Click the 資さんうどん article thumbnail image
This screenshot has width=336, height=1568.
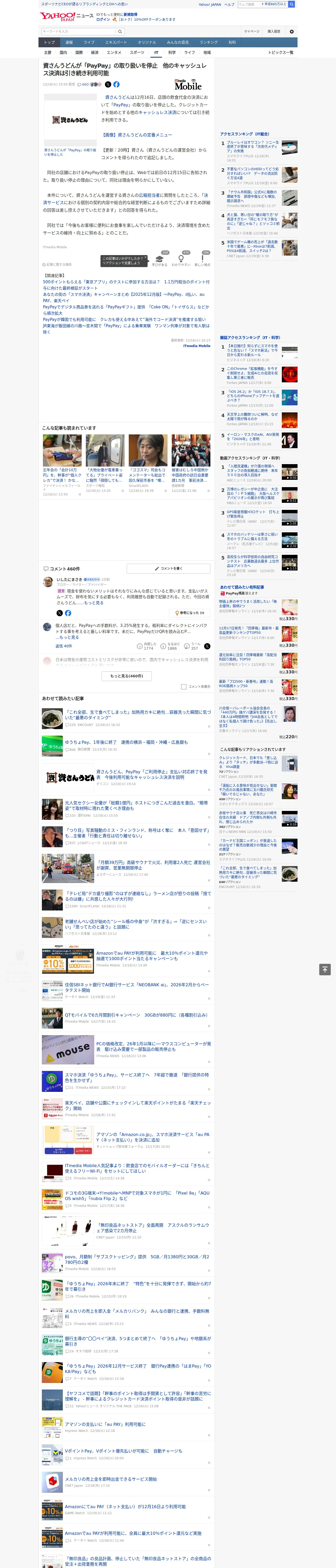tap(70, 120)
